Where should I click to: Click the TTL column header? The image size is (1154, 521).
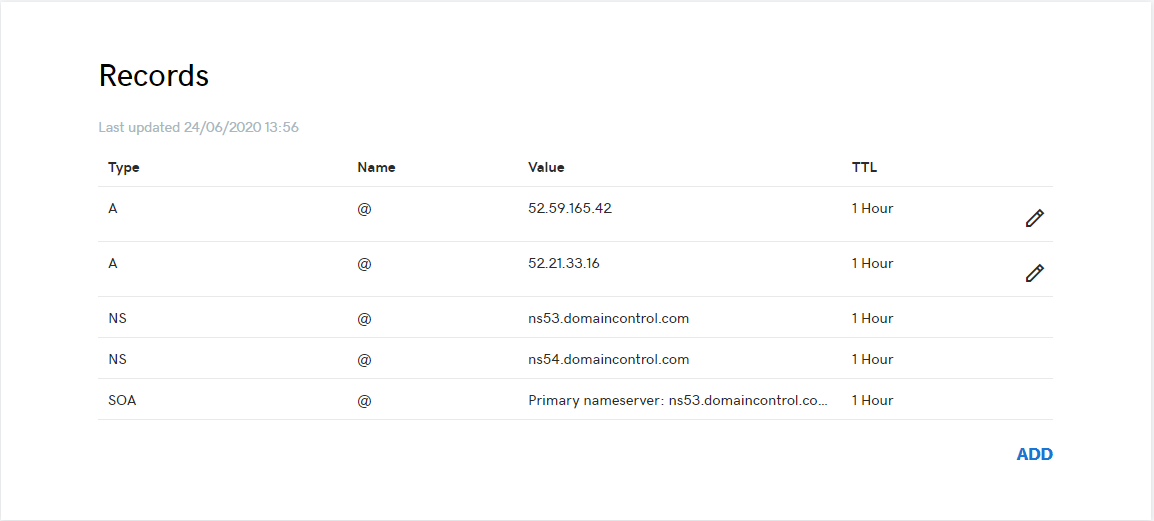click(864, 167)
